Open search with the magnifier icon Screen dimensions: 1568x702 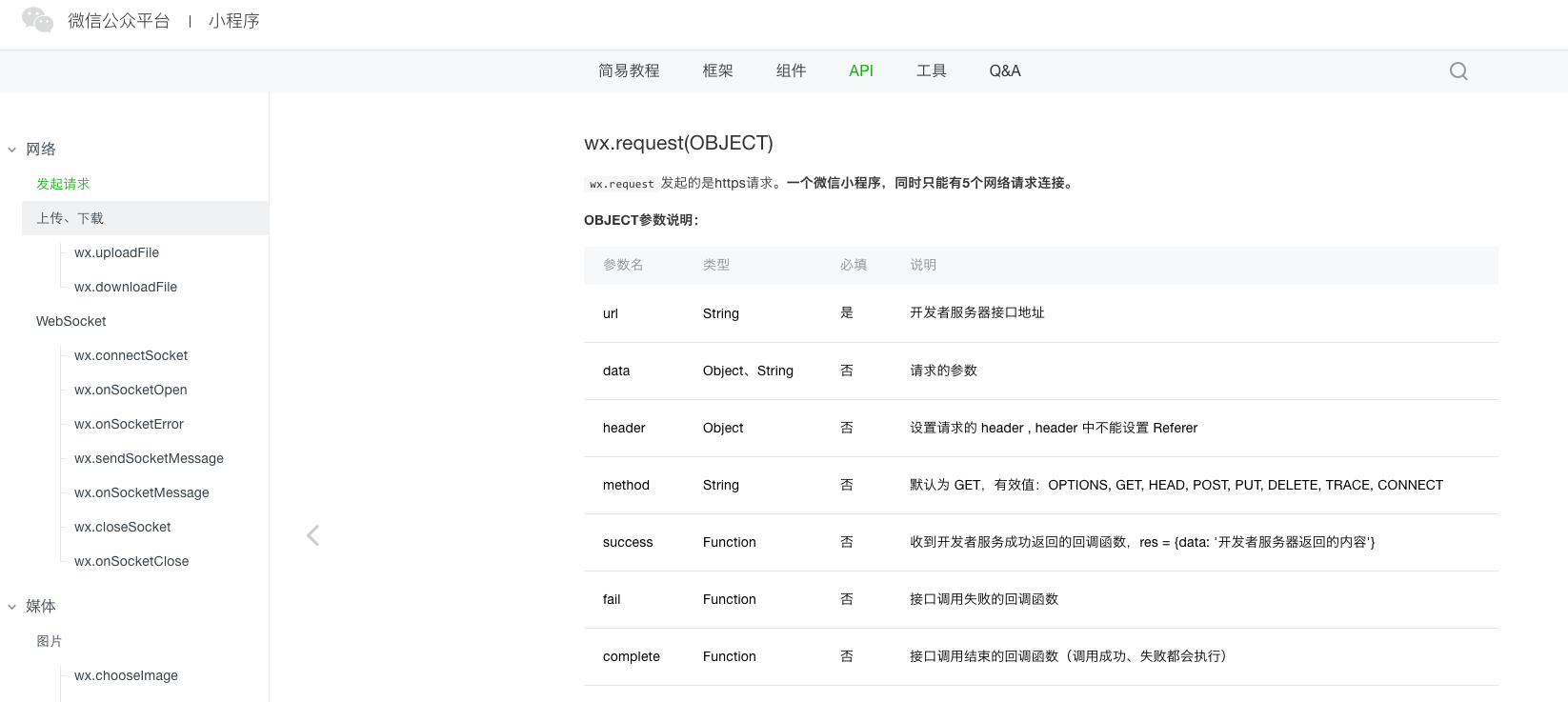click(1457, 71)
